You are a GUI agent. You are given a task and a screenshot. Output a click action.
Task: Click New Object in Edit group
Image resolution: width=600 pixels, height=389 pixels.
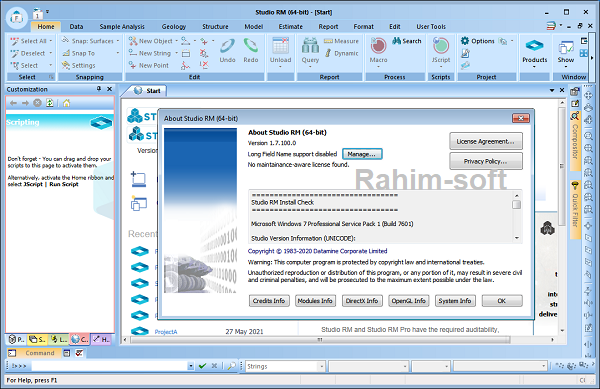(151, 41)
